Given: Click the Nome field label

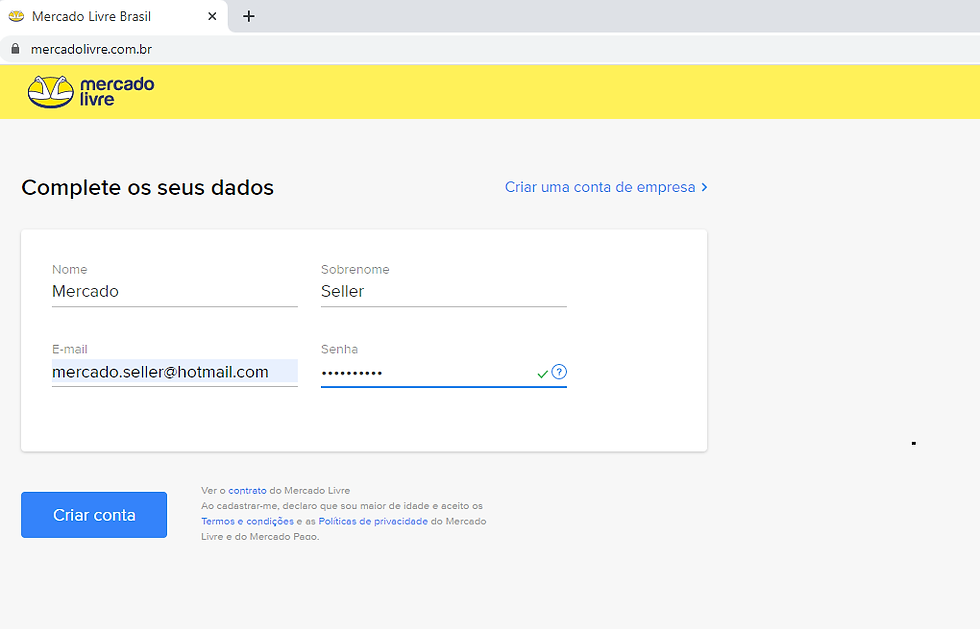Looking at the screenshot, I should 69,269.
